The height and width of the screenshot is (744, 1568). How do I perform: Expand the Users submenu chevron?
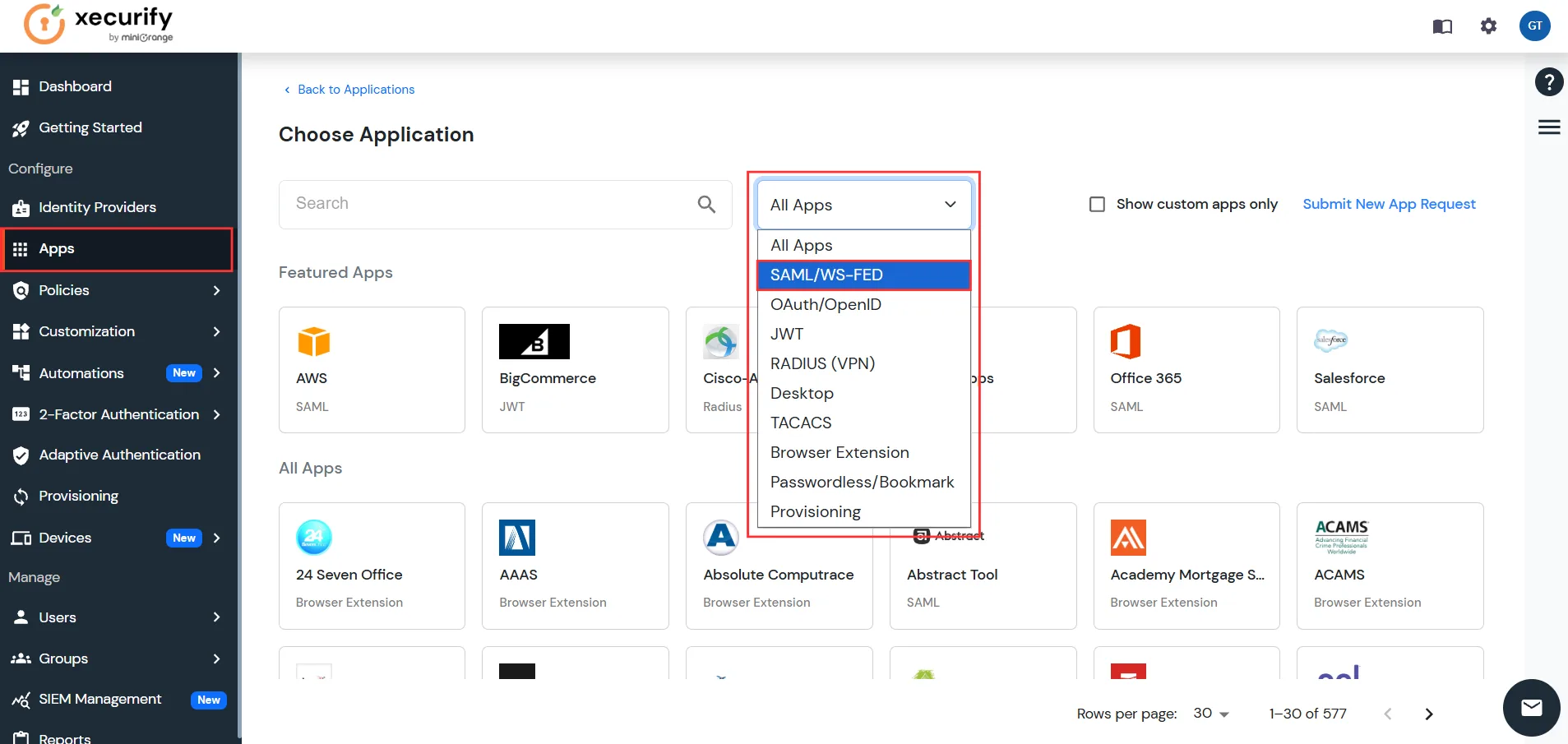[216, 617]
